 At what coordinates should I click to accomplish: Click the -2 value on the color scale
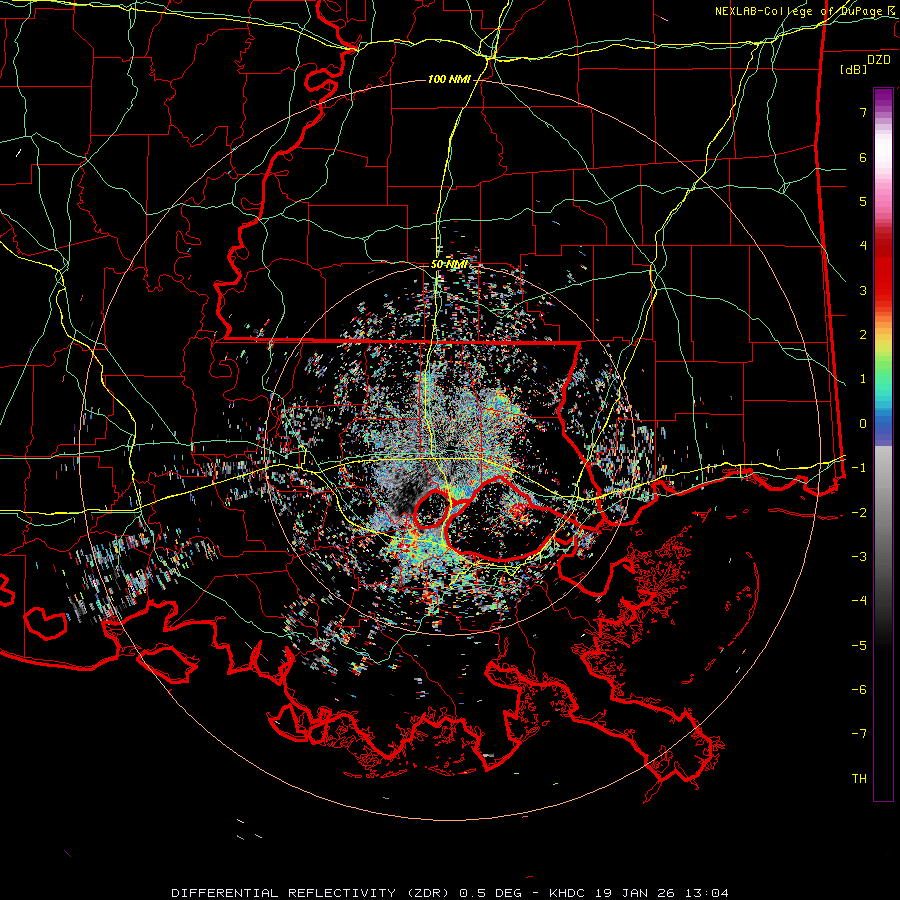(x=859, y=512)
